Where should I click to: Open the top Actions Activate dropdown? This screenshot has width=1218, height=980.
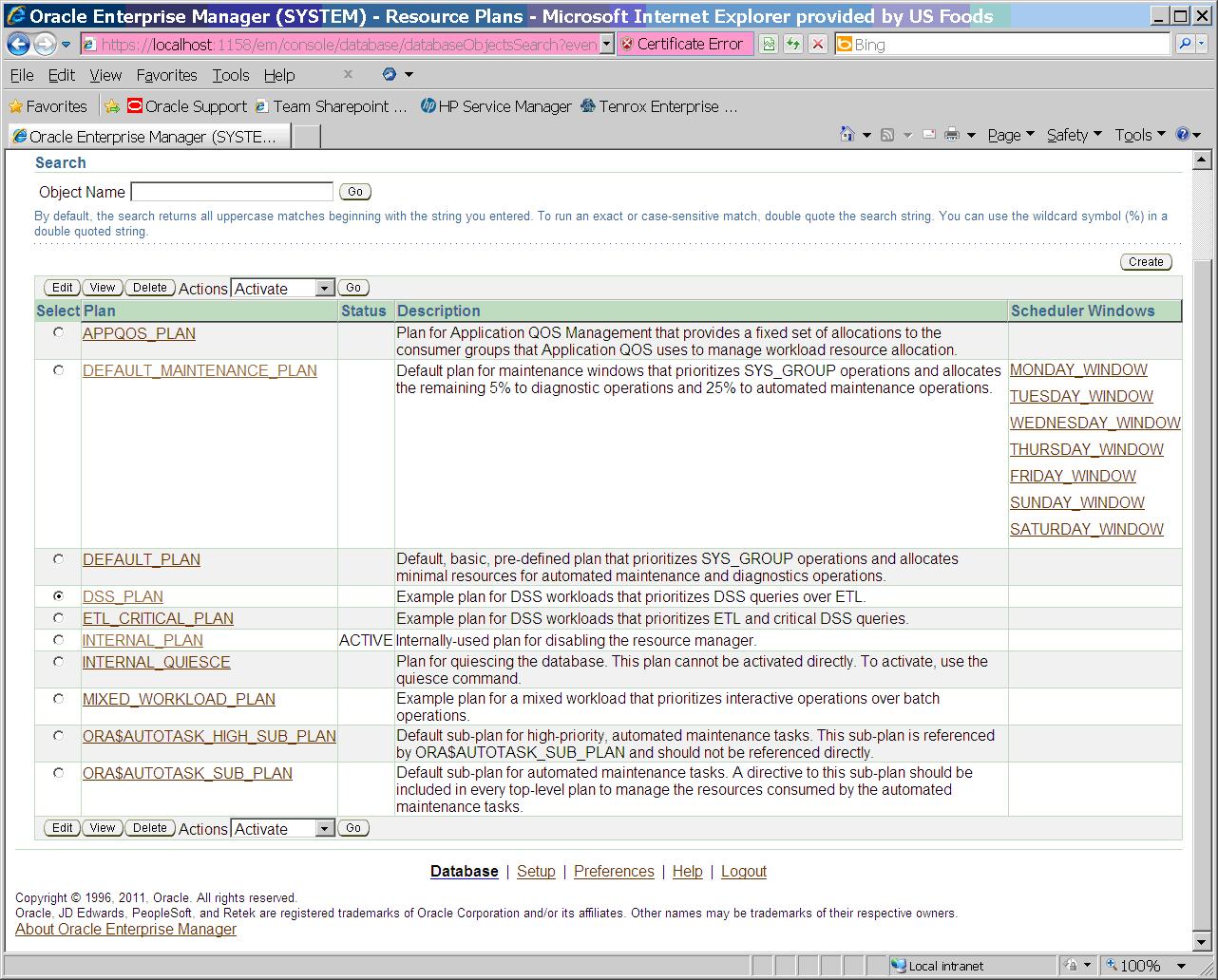tap(283, 288)
